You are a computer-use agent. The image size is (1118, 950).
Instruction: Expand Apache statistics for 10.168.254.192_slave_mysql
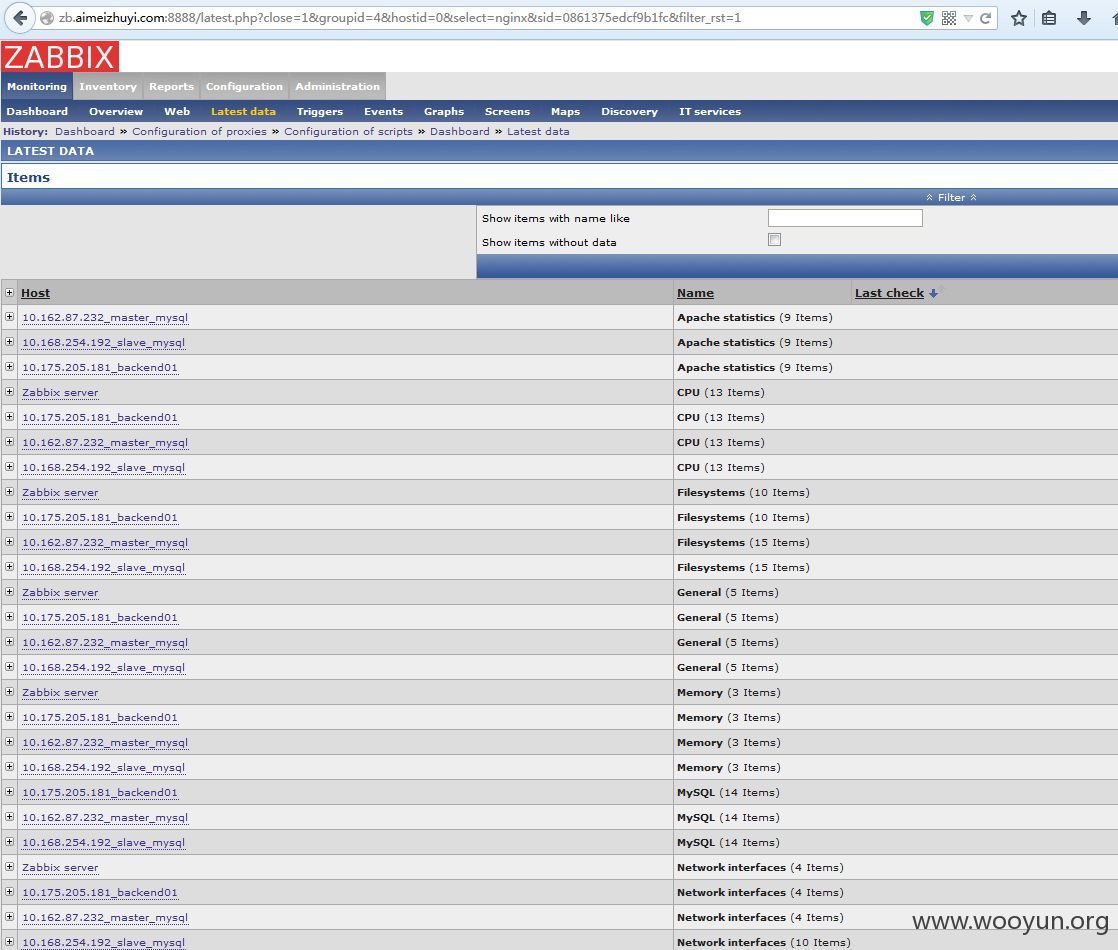pos(9,342)
